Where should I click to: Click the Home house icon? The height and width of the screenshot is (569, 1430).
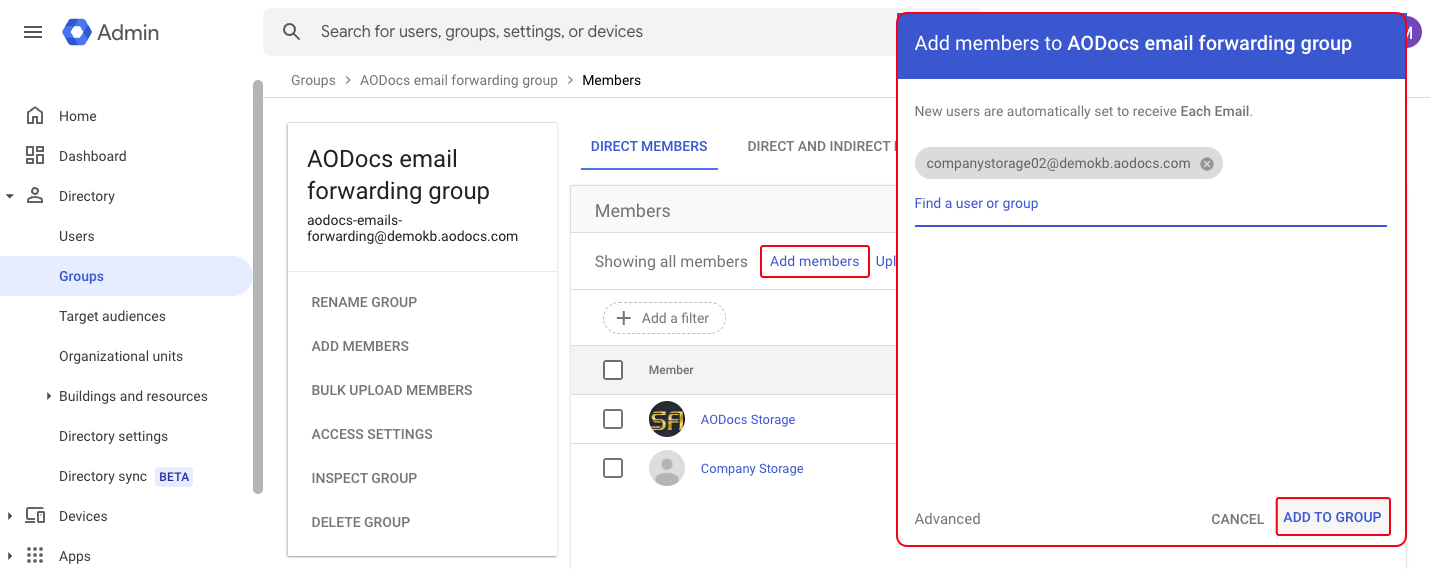35,116
